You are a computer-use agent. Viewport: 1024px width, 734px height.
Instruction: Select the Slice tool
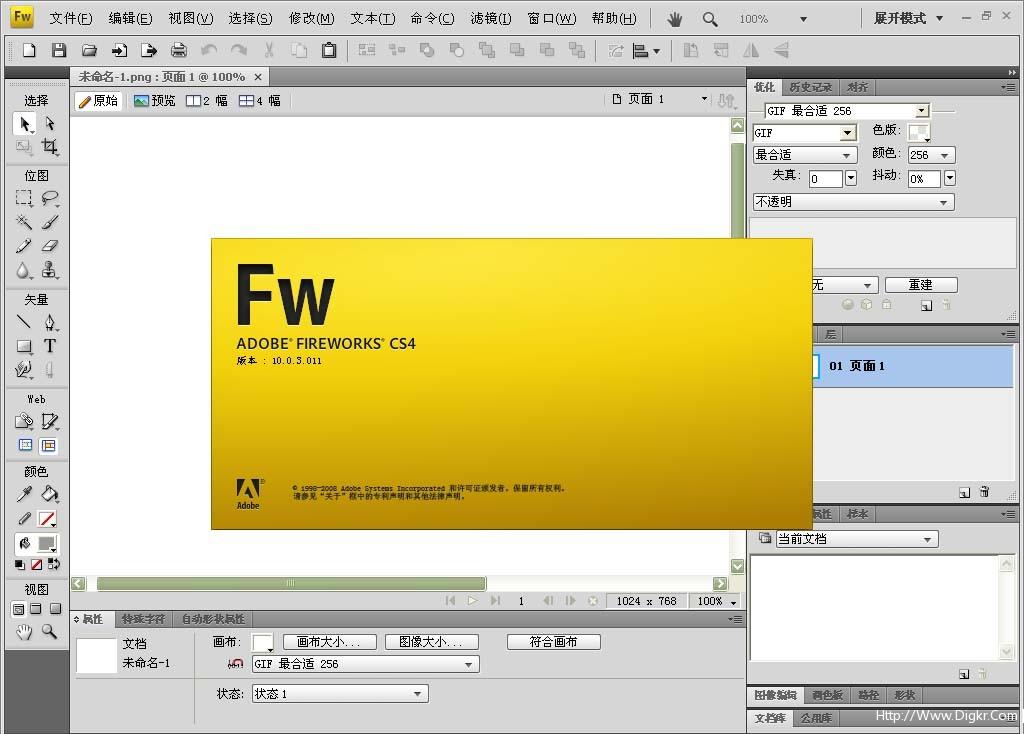(x=50, y=421)
